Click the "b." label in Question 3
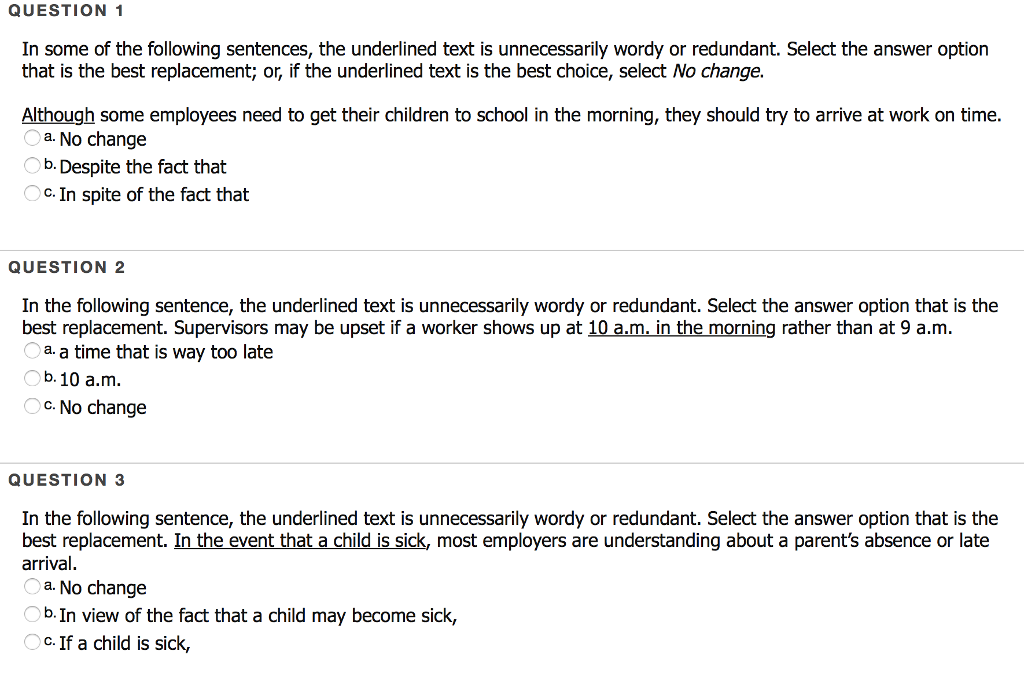 coord(51,614)
